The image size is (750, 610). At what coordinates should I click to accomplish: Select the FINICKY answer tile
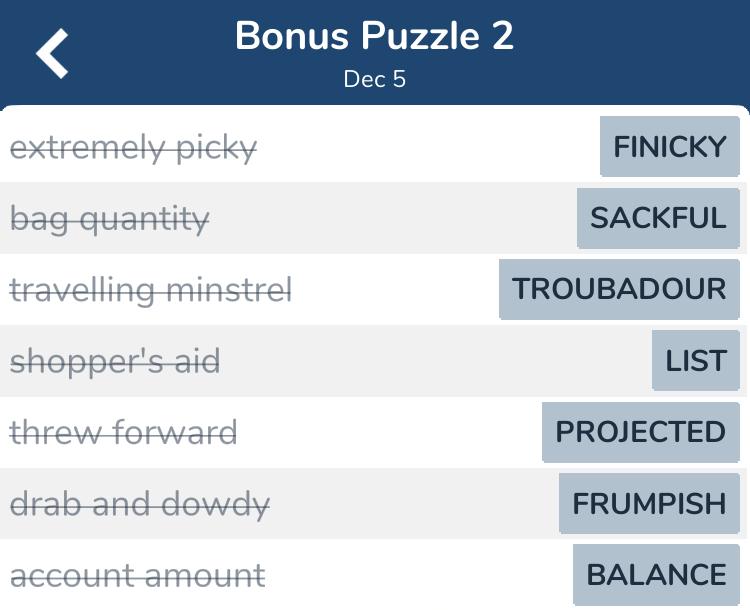670,146
